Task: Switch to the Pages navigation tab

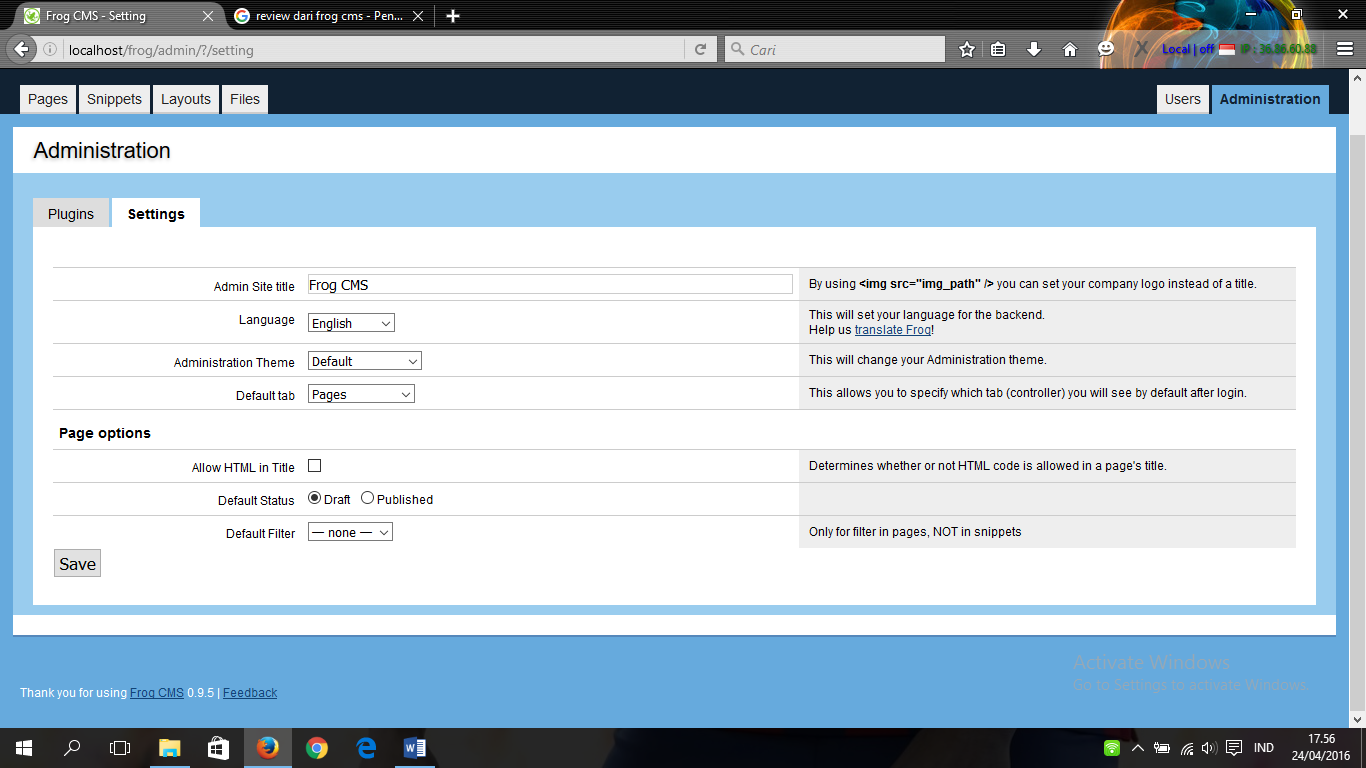Action: 48,99
